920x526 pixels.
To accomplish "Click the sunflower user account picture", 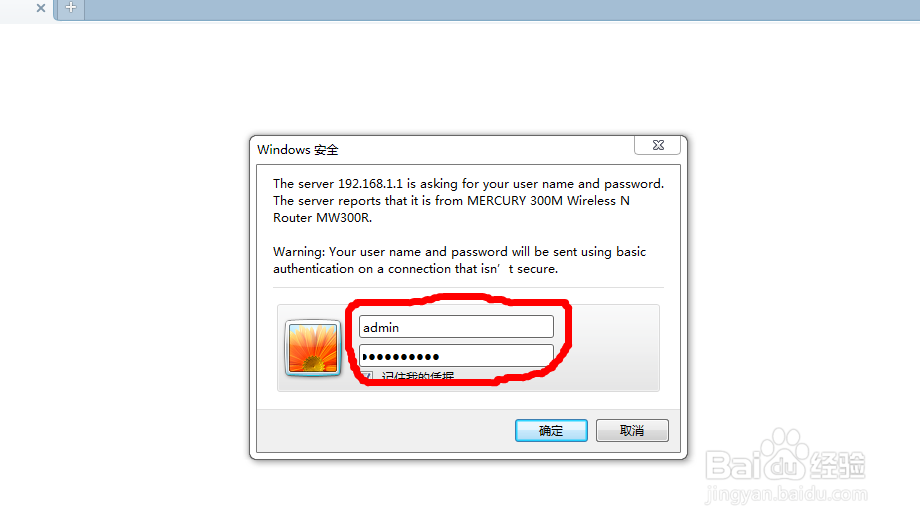I will tap(313, 348).
